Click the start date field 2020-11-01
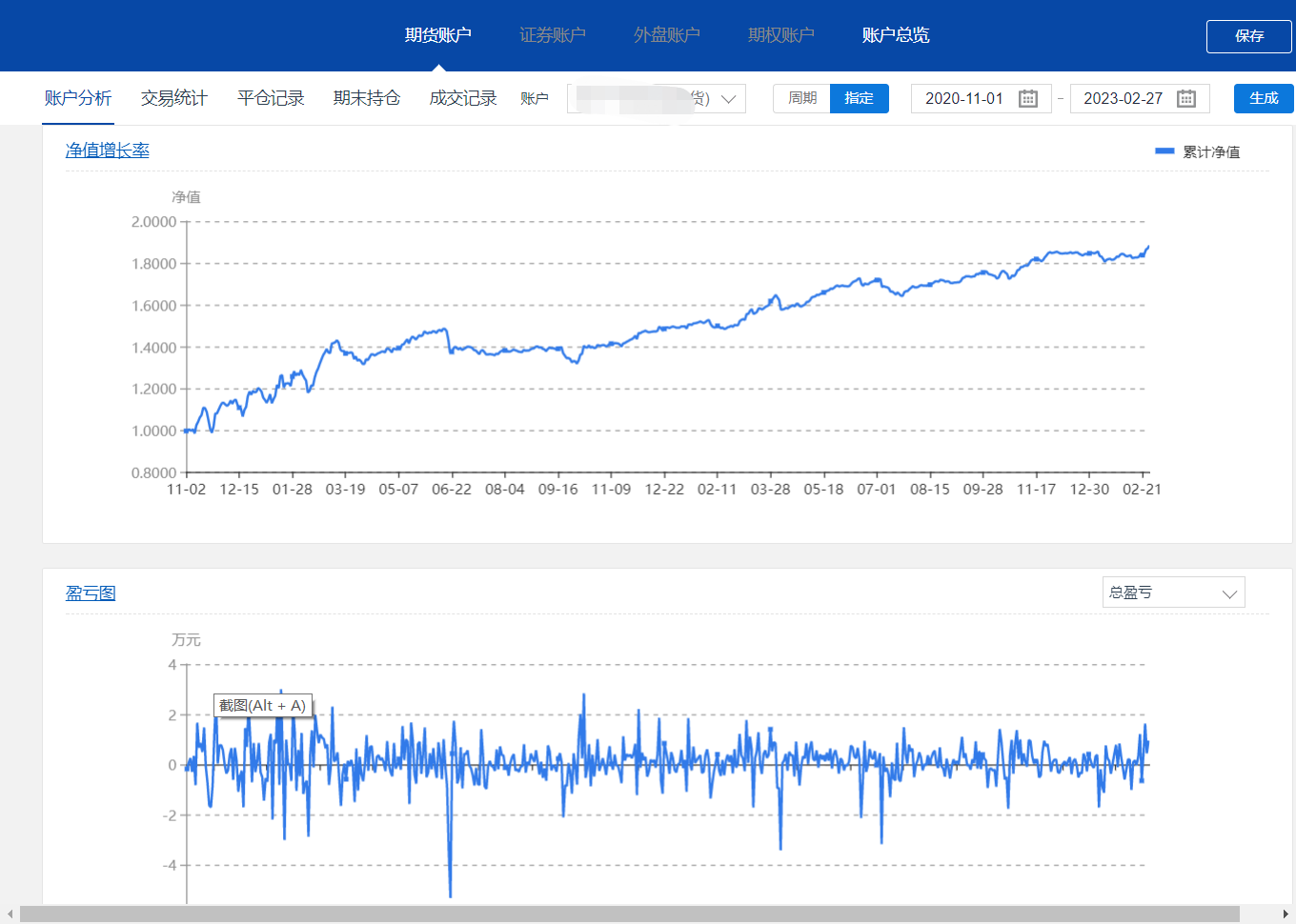The image size is (1296, 924). tap(963, 99)
